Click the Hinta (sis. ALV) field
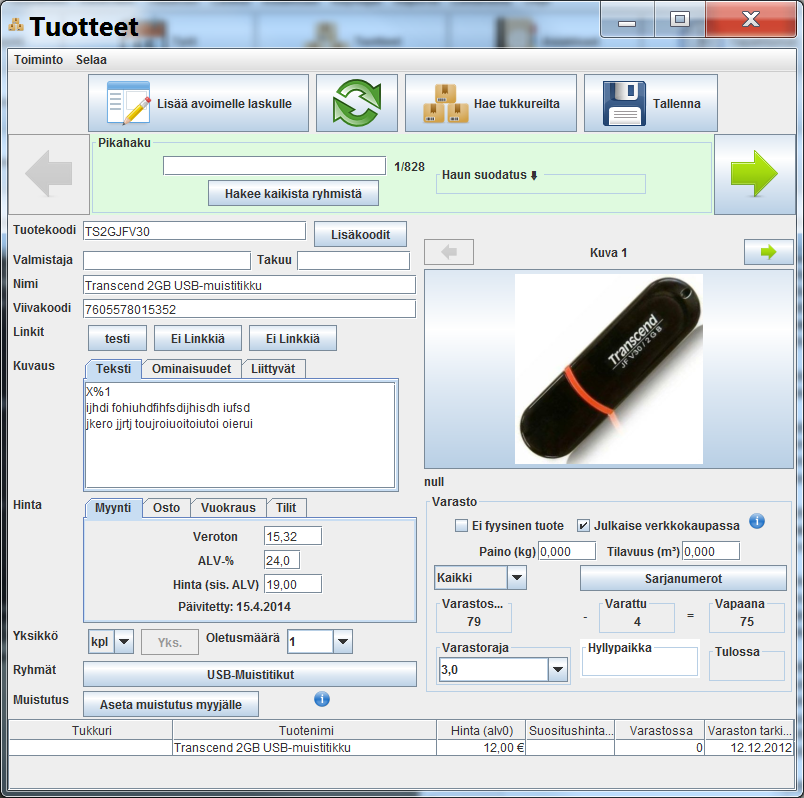This screenshot has width=804, height=798. point(293,584)
